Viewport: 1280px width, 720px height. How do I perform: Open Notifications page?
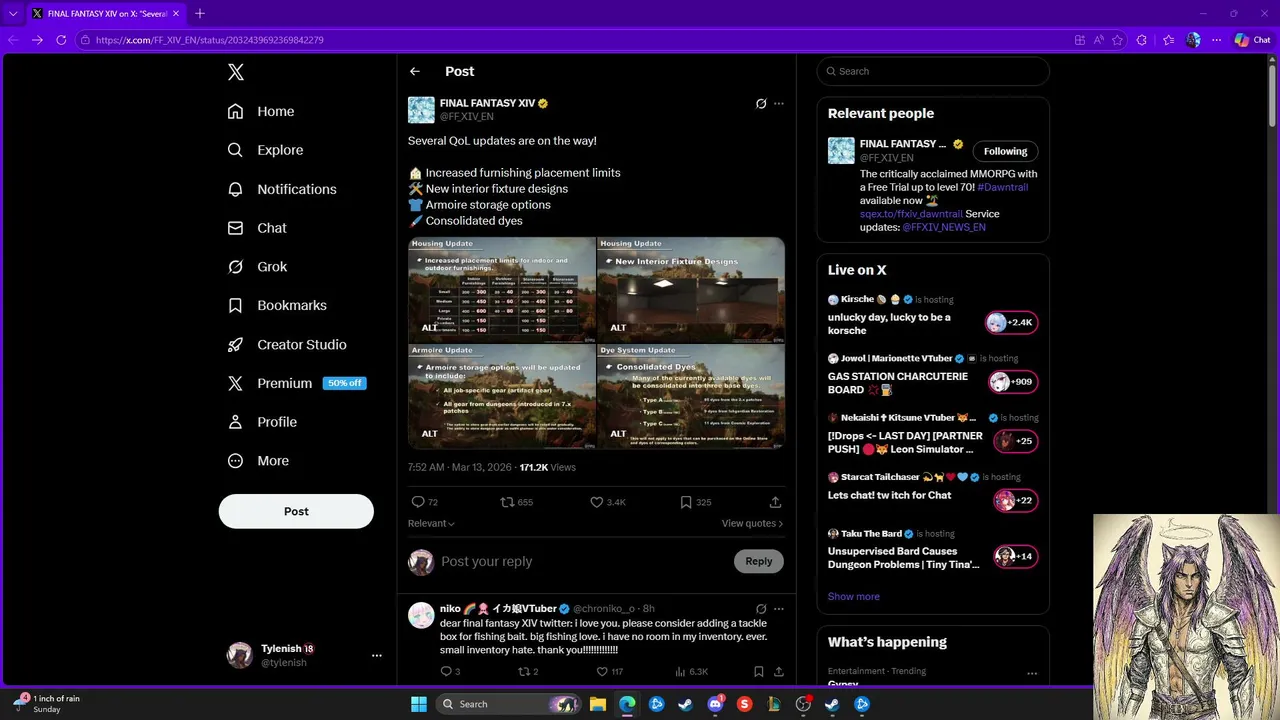coord(282,189)
